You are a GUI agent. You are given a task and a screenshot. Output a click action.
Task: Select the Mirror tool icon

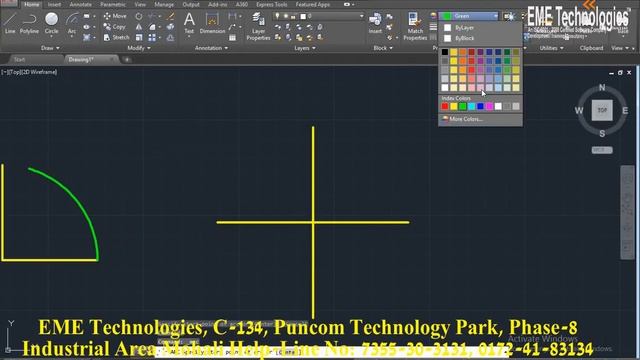pos(139,27)
